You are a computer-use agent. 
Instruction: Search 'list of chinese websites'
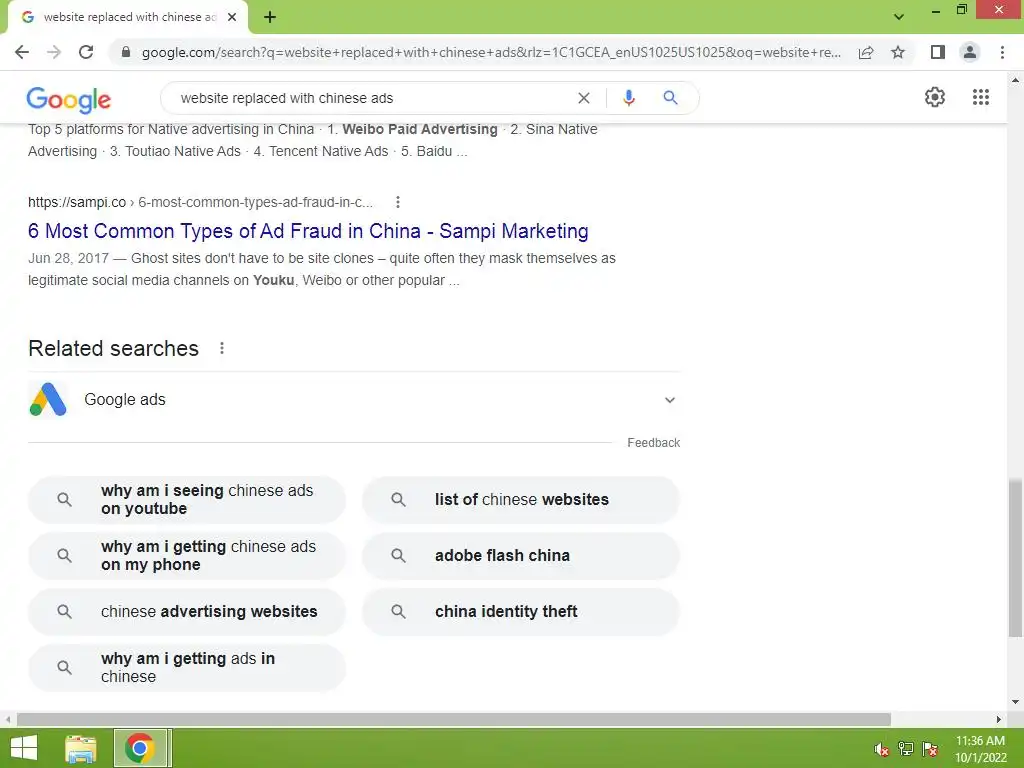(x=521, y=500)
